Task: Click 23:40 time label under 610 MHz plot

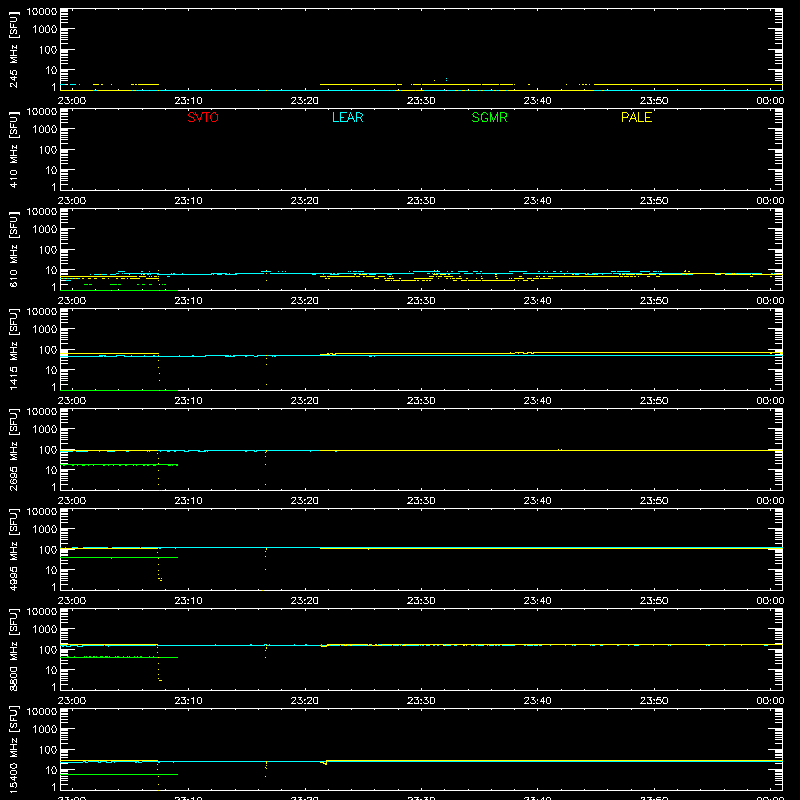Action: (x=537, y=301)
